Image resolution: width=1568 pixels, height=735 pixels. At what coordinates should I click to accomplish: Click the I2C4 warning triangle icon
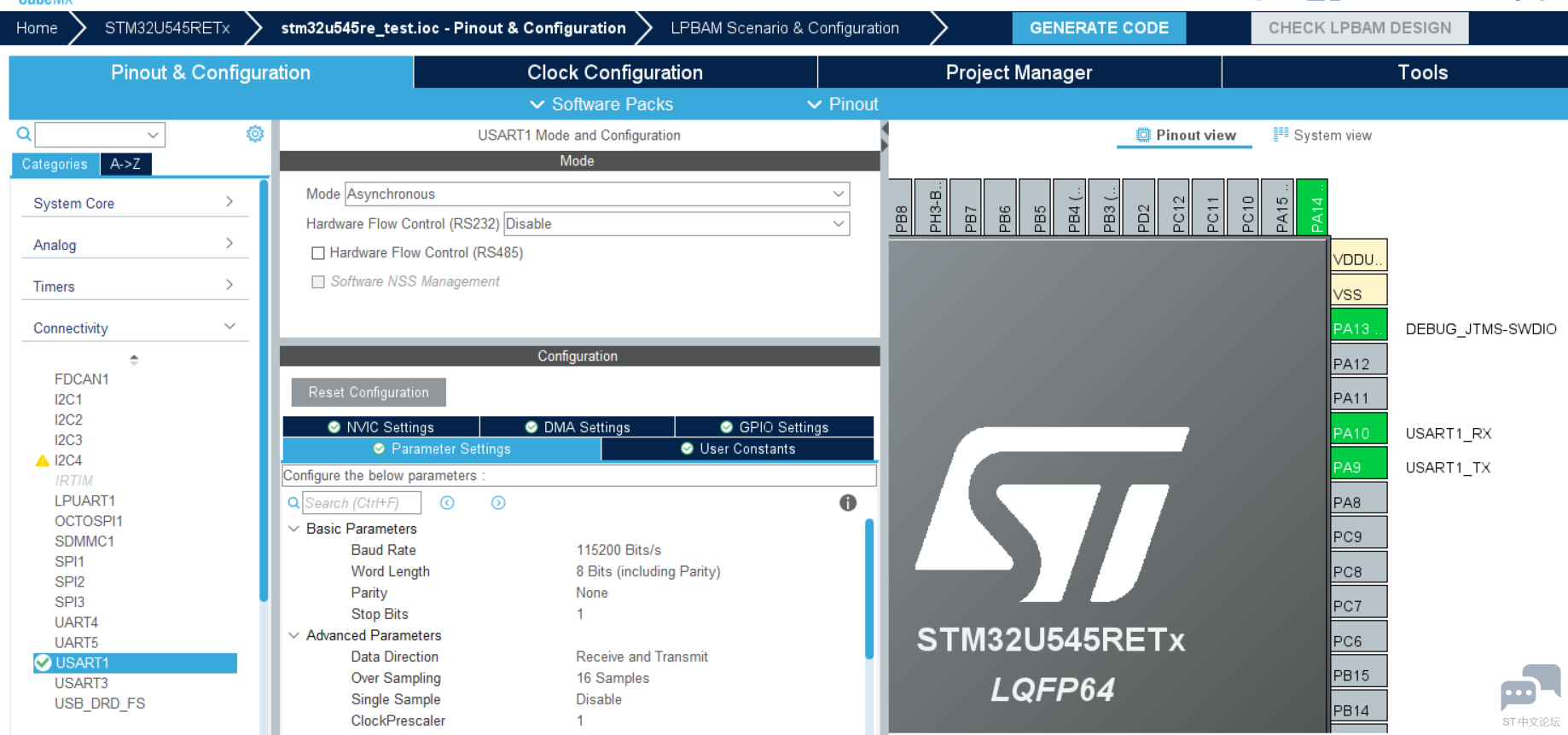(42, 460)
